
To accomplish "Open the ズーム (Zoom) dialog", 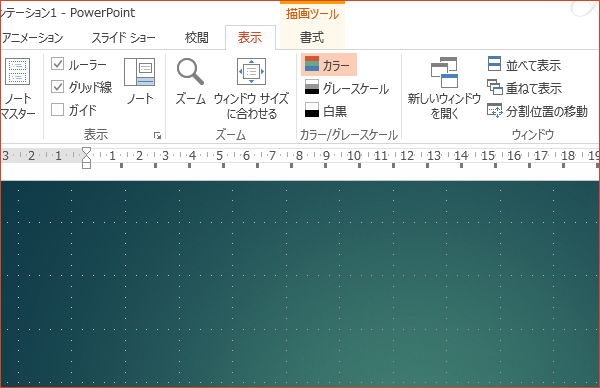I will tap(190, 82).
